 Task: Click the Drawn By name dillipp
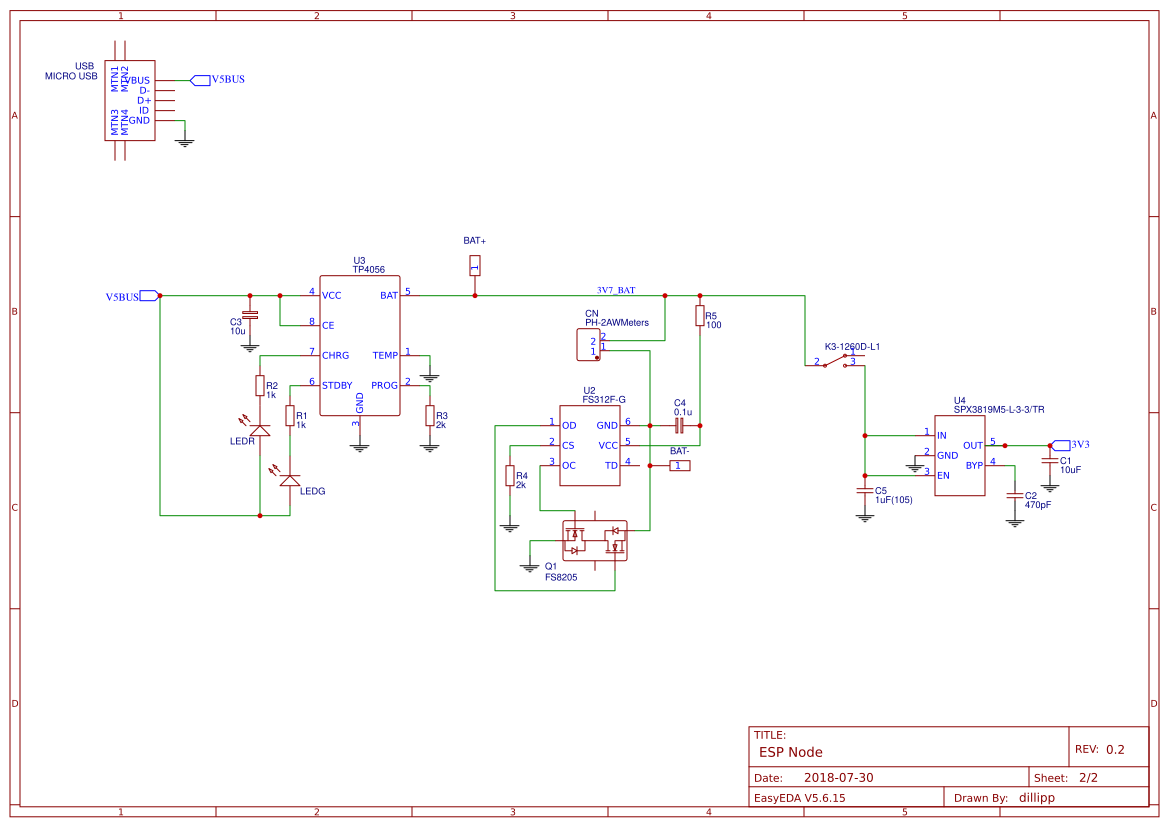[x=1037, y=798]
